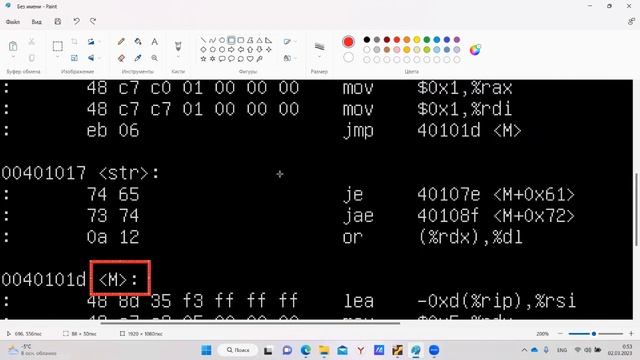The height and width of the screenshot is (360, 640).
Task: Click the zoom slider handle
Action: pos(594,333)
